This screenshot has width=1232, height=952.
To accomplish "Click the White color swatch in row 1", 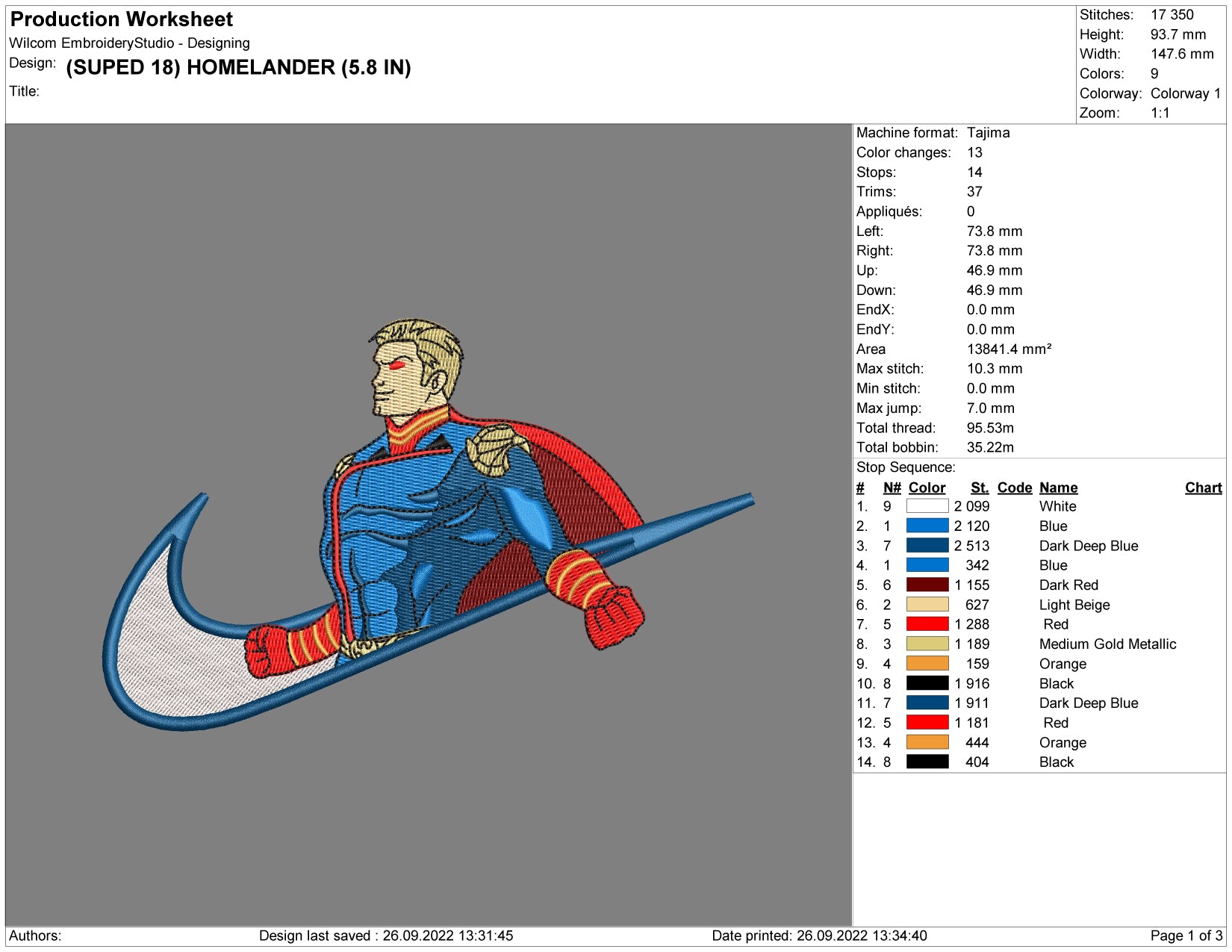I will 927,506.
